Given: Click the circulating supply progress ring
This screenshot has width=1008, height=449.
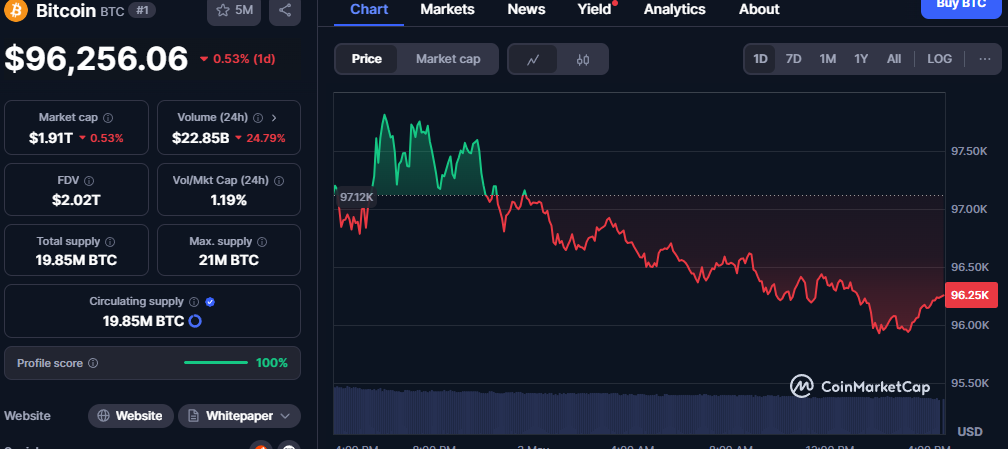Looking at the screenshot, I should (x=195, y=321).
